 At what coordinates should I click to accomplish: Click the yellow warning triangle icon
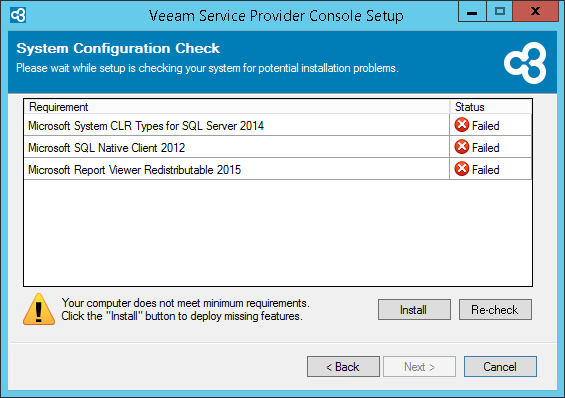[x=39, y=309]
